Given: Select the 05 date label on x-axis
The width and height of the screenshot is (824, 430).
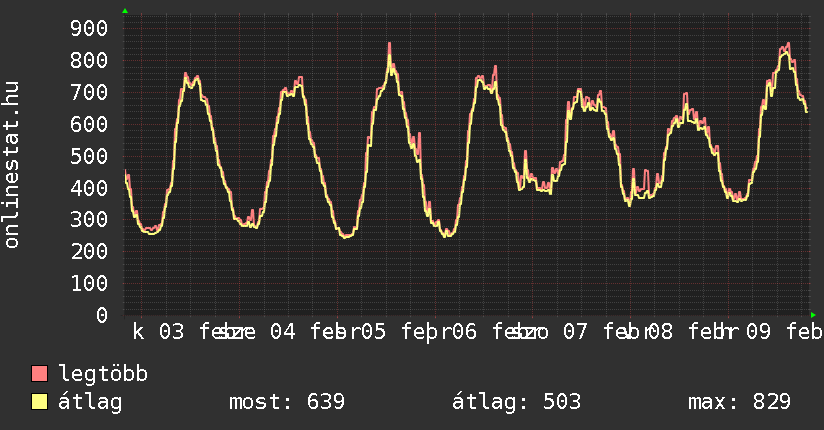Looking at the screenshot, I should pos(373,331).
